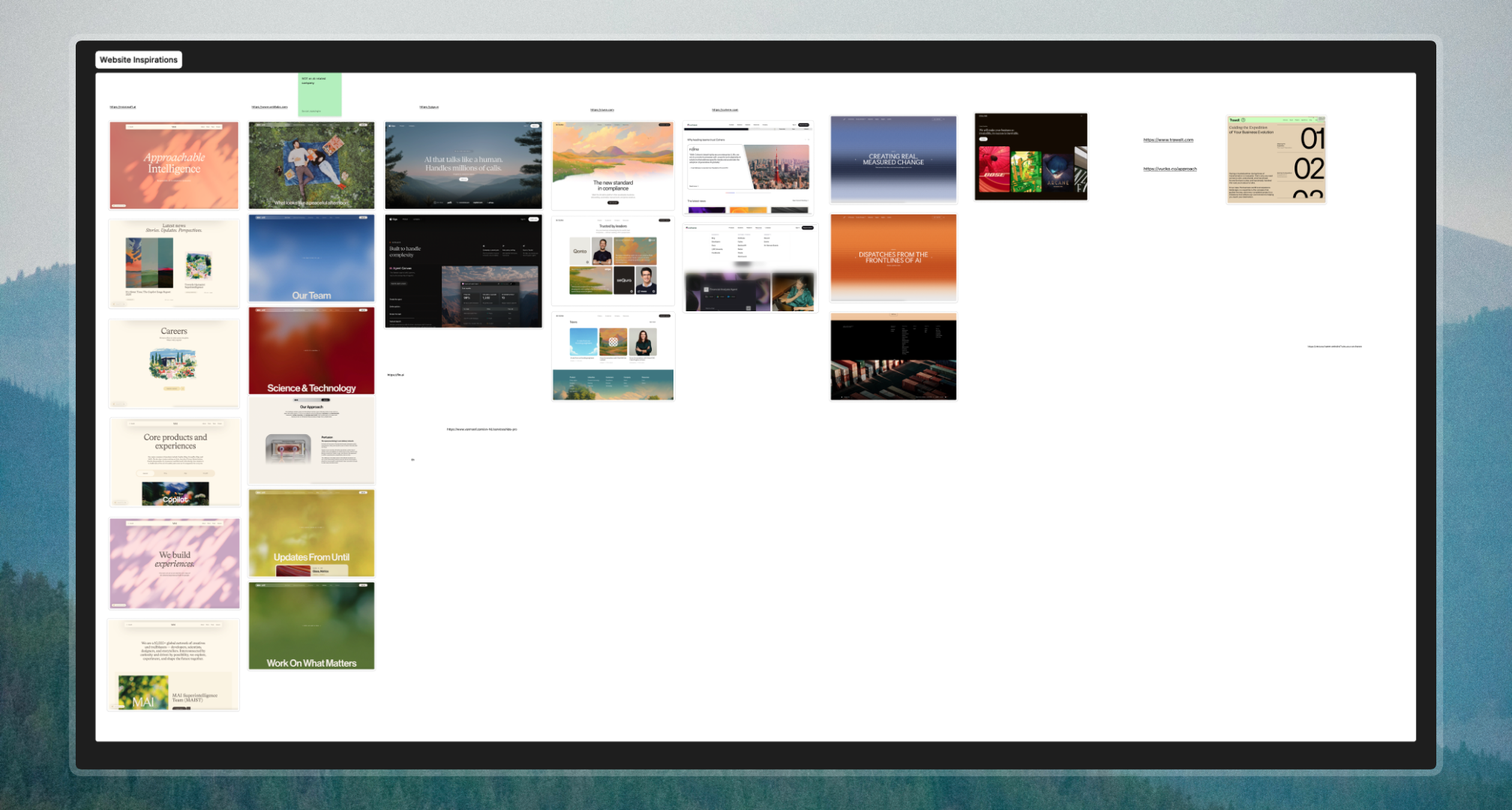Select the 'MAI Superintelligence Team' thumbnail
Image resolution: width=1512 pixels, height=810 pixels.
[x=173, y=665]
